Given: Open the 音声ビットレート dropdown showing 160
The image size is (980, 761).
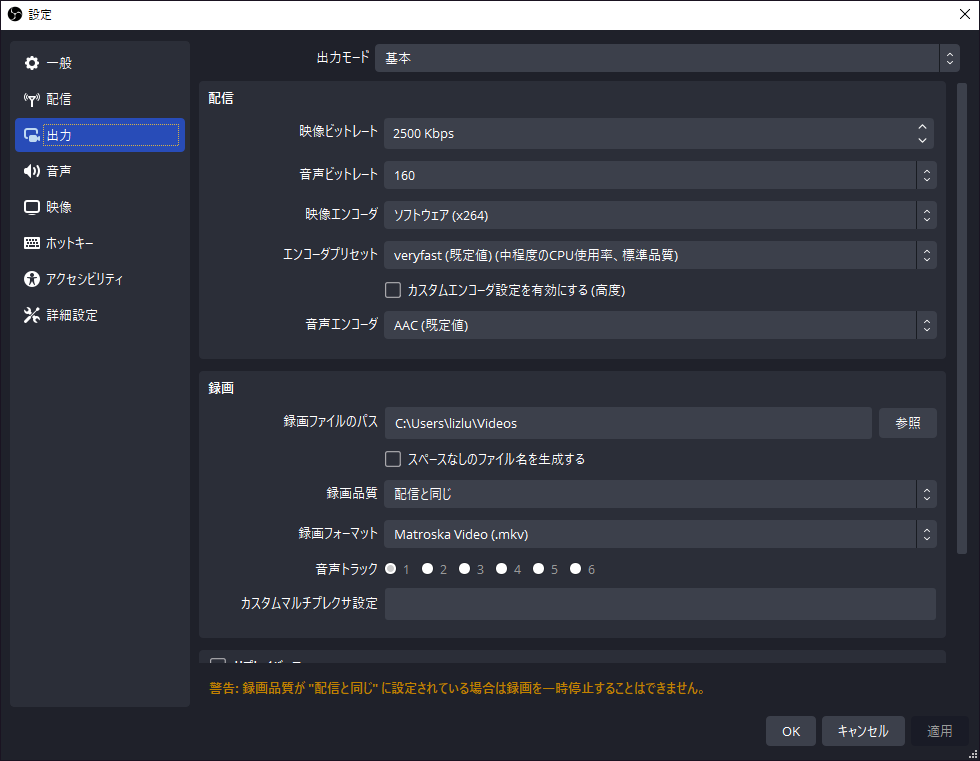Looking at the screenshot, I should [660, 176].
